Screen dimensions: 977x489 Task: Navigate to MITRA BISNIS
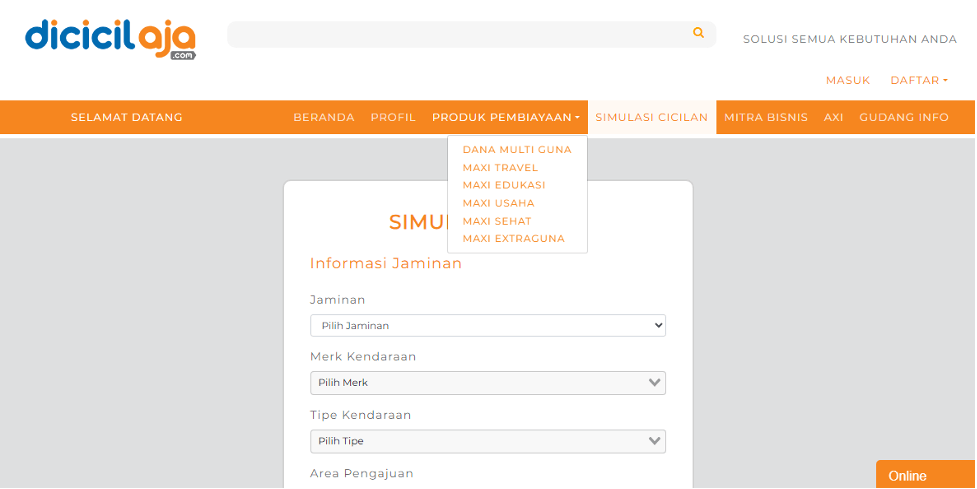[x=766, y=117]
